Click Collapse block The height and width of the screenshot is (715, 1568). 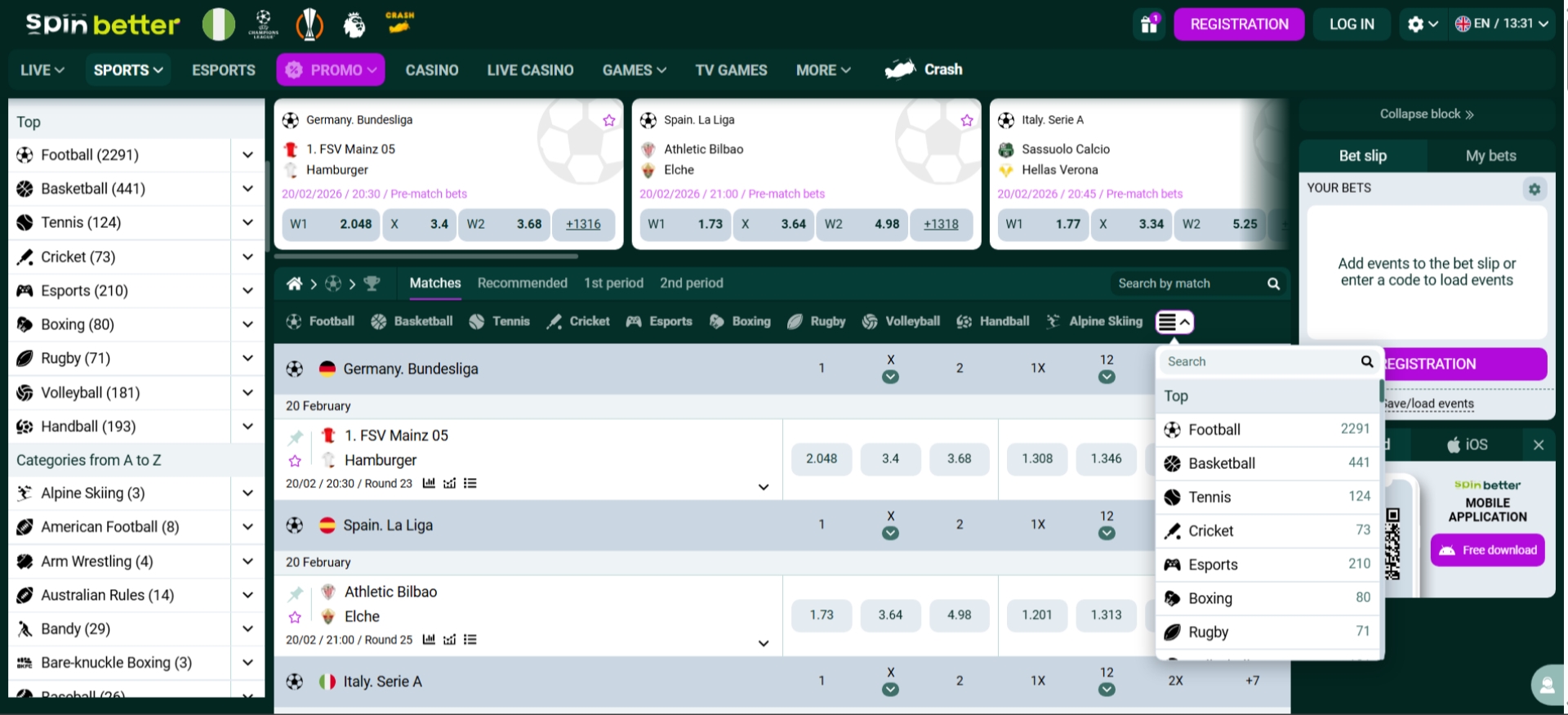pos(1427,114)
